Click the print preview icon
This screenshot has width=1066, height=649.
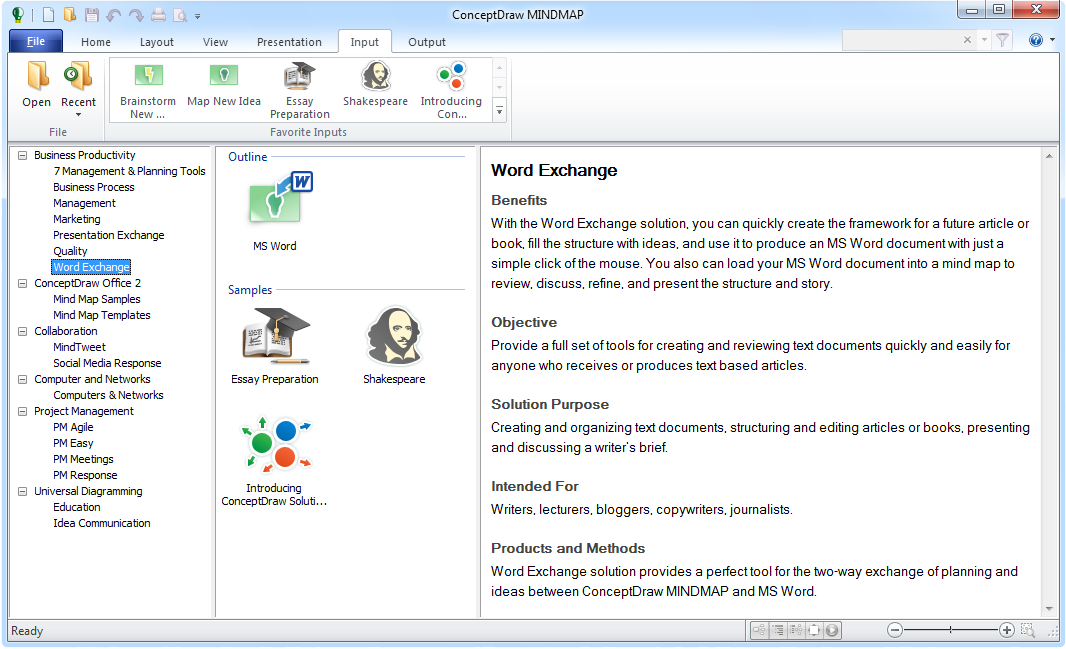click(180, 15)
